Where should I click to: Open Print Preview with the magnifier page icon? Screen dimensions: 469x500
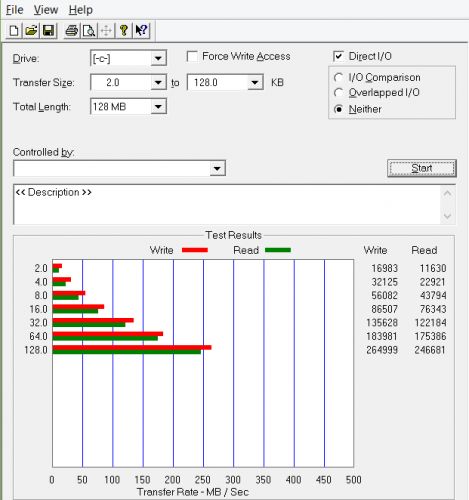89,31
